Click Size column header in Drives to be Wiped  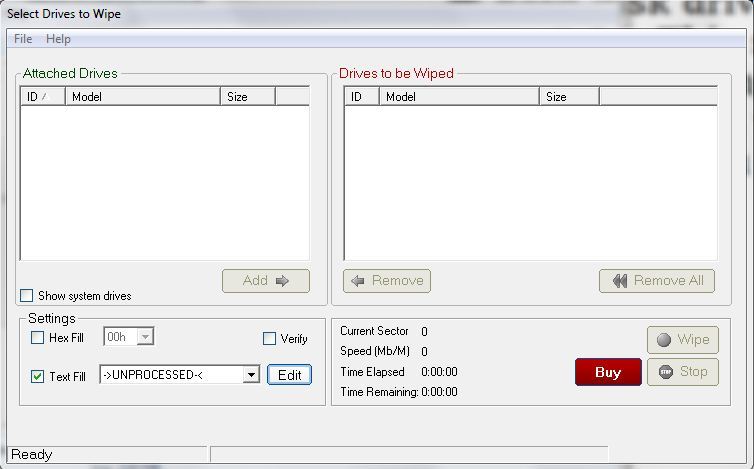pos(569,97)
